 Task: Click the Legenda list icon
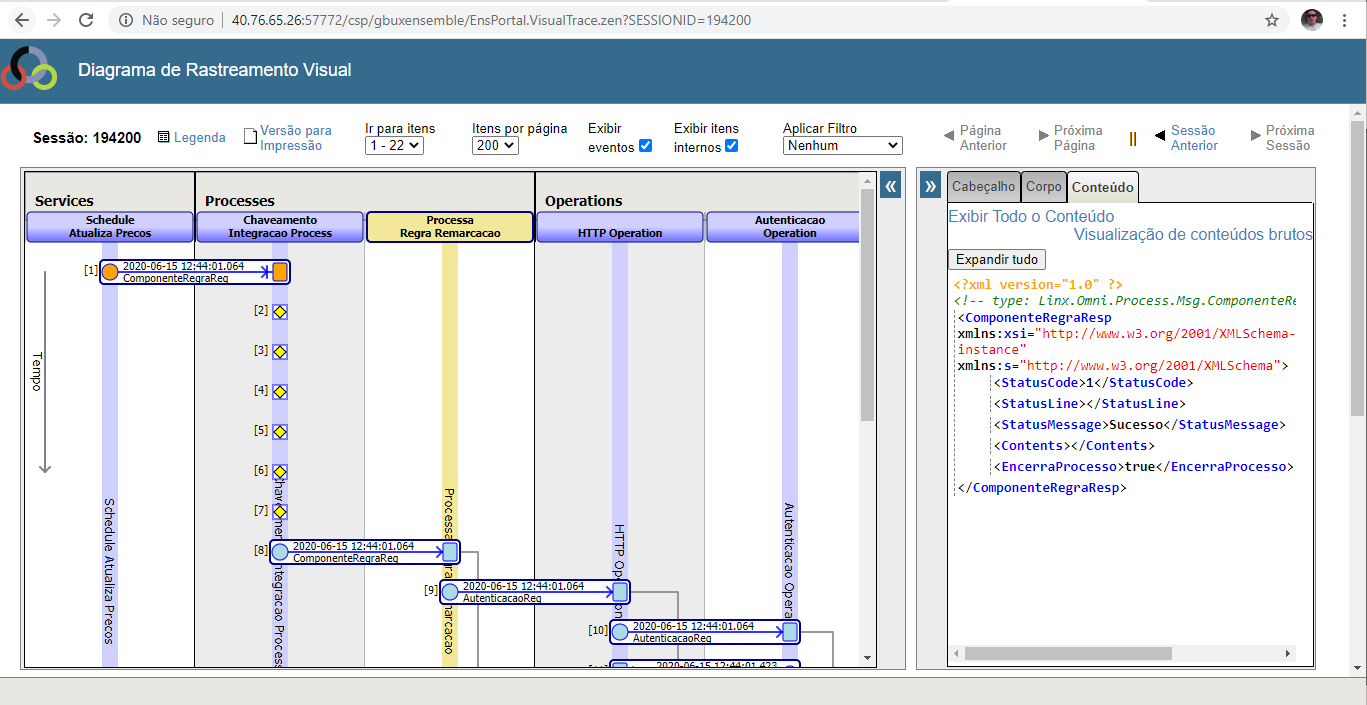coord(164,137)
